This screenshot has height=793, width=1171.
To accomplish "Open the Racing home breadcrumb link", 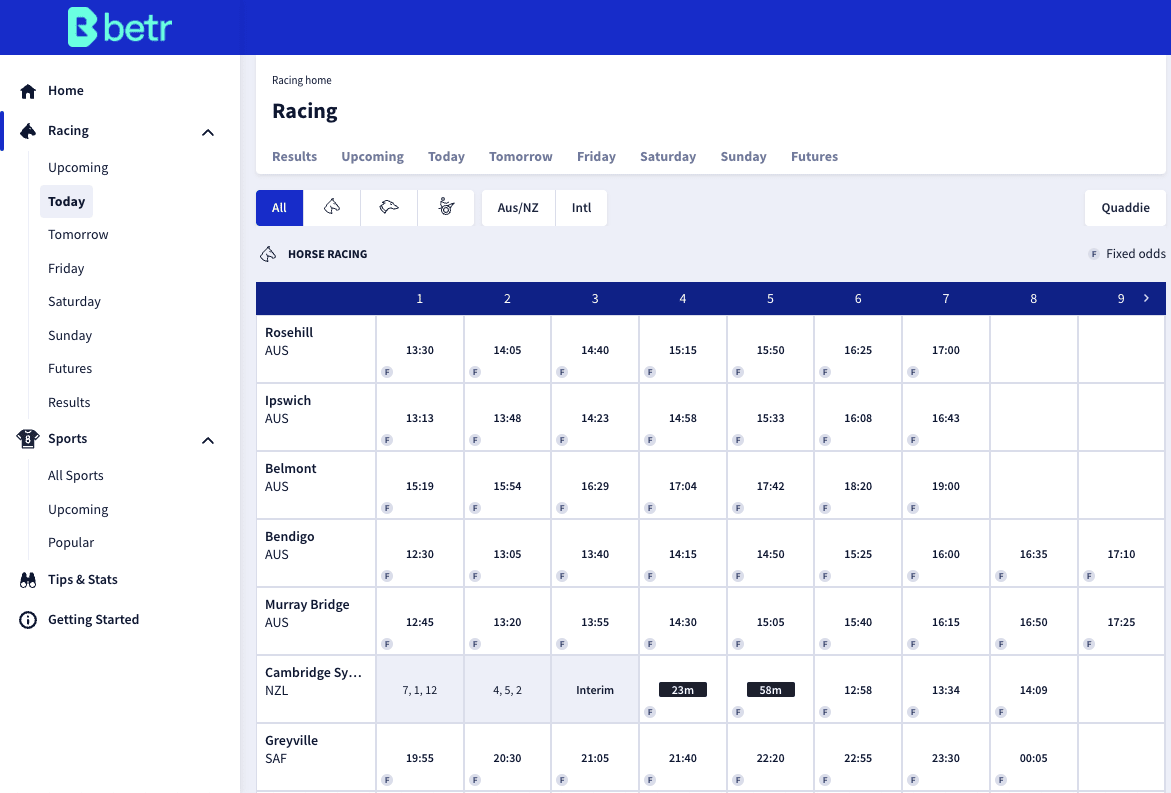I will click(x=302, y=80).
